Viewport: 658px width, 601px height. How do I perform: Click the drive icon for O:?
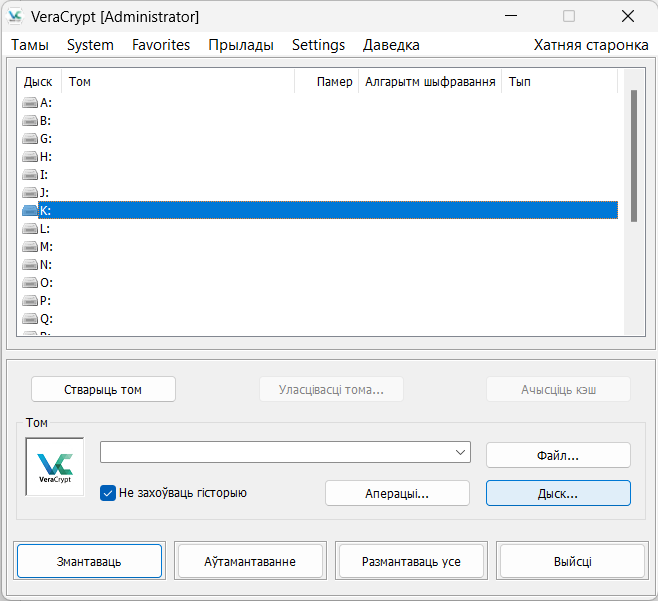30,282
